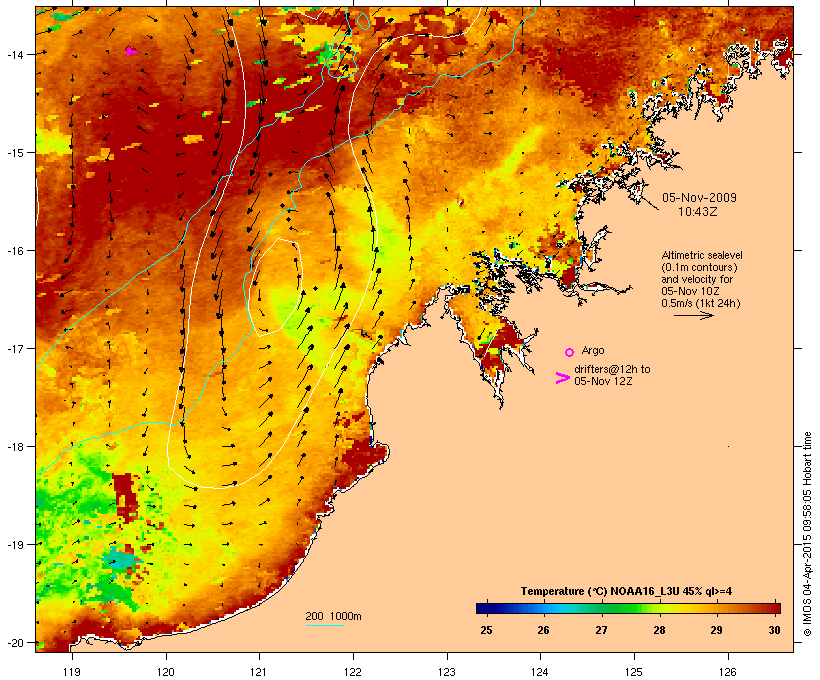Screen dimensions: 820x680
Task: Click the magenta drifter marker near -14 latitude
Action: [131, 51]
